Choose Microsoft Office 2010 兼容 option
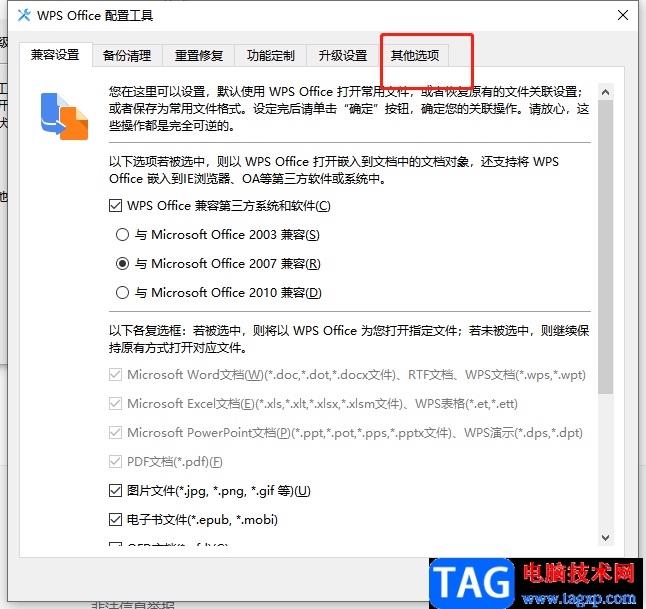Viewport: 646px width, 609px height. pos(122,293)
